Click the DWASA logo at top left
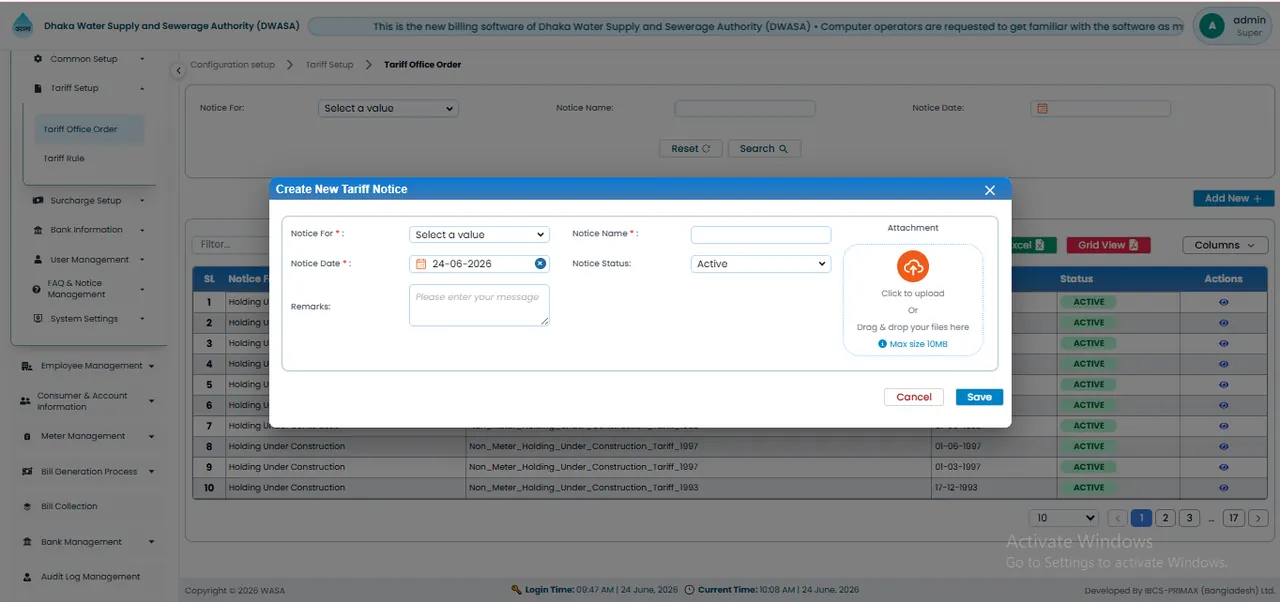The height and width of the screenshot is (602, 1280). coord(23,26)
